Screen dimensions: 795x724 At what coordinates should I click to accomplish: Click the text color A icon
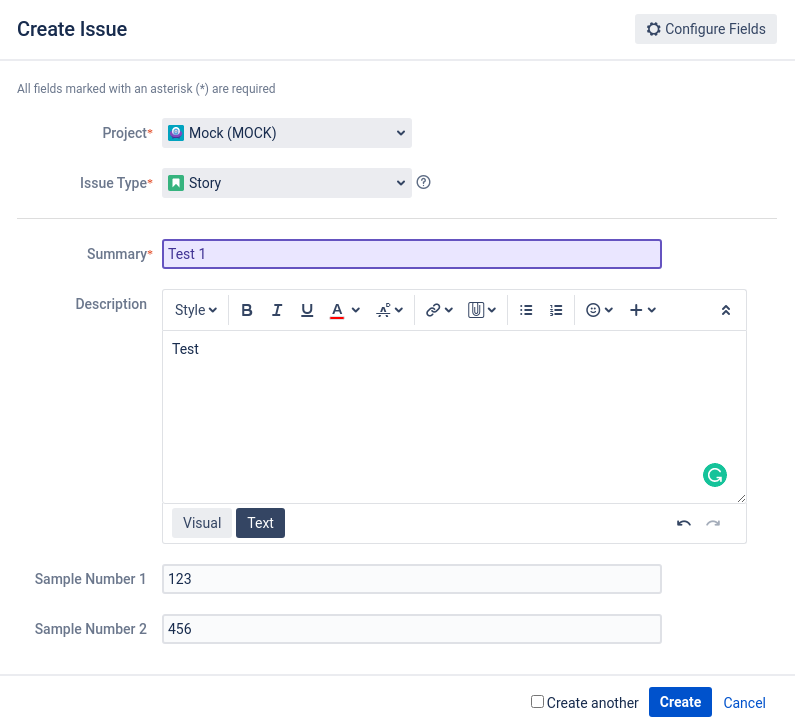click(x=337, y=310)
